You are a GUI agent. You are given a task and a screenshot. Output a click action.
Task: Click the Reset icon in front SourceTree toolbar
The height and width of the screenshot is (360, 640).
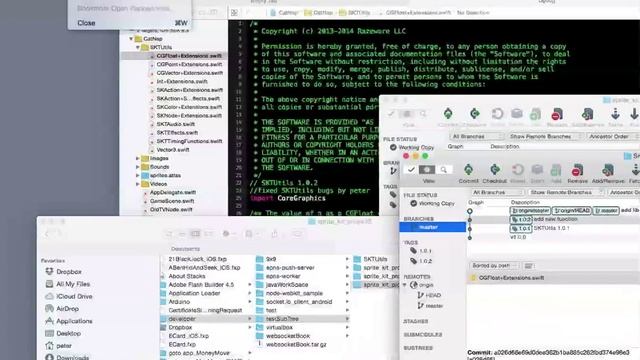[x=518, y=170]
